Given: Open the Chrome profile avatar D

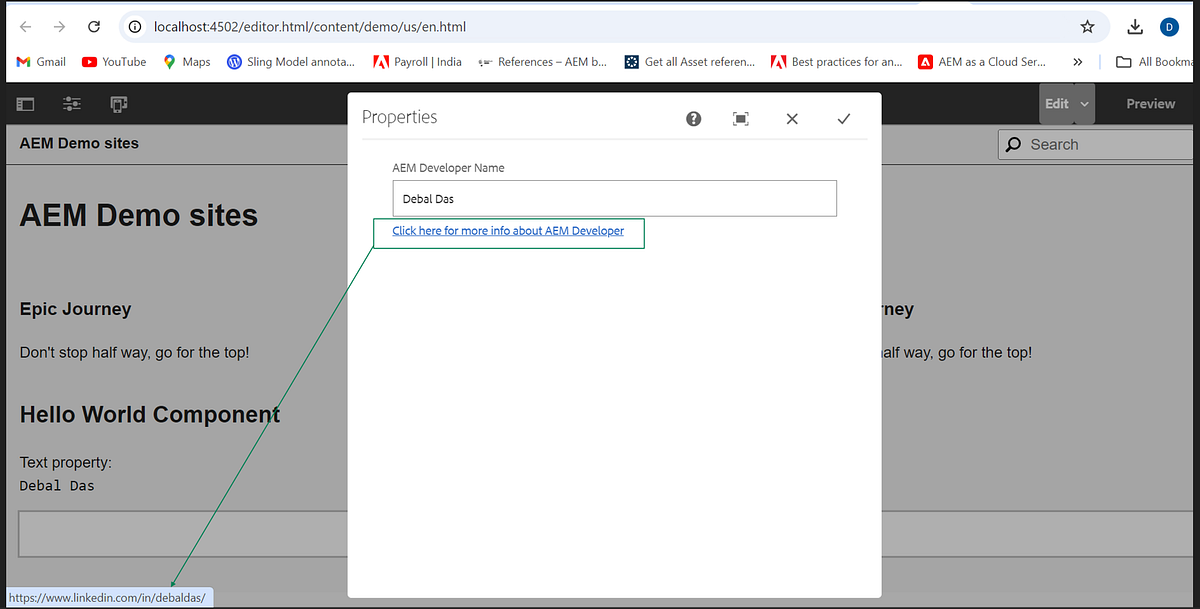Looking at the screenshot, I should click(1170, 27).
